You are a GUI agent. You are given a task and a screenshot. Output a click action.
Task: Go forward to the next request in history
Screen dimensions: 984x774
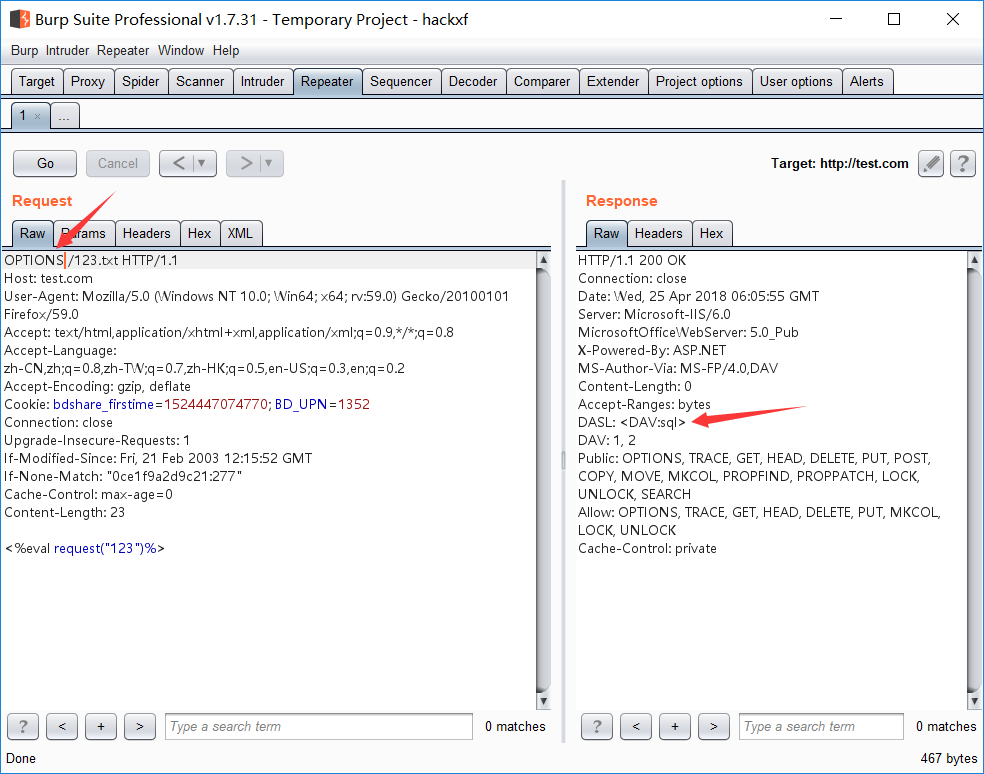[245, 163]
